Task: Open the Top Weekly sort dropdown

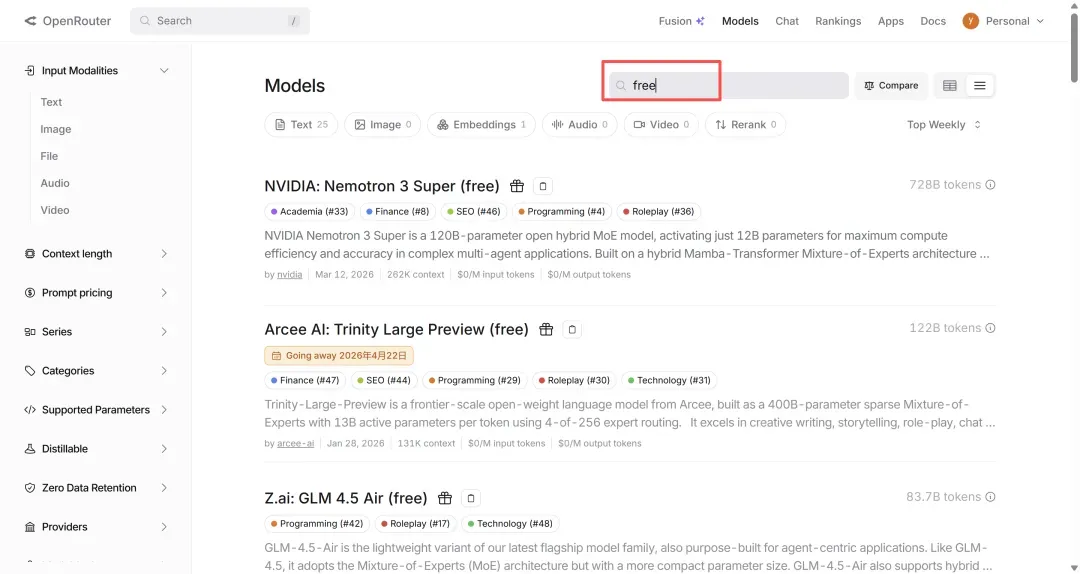Action: tap(944, 125)
